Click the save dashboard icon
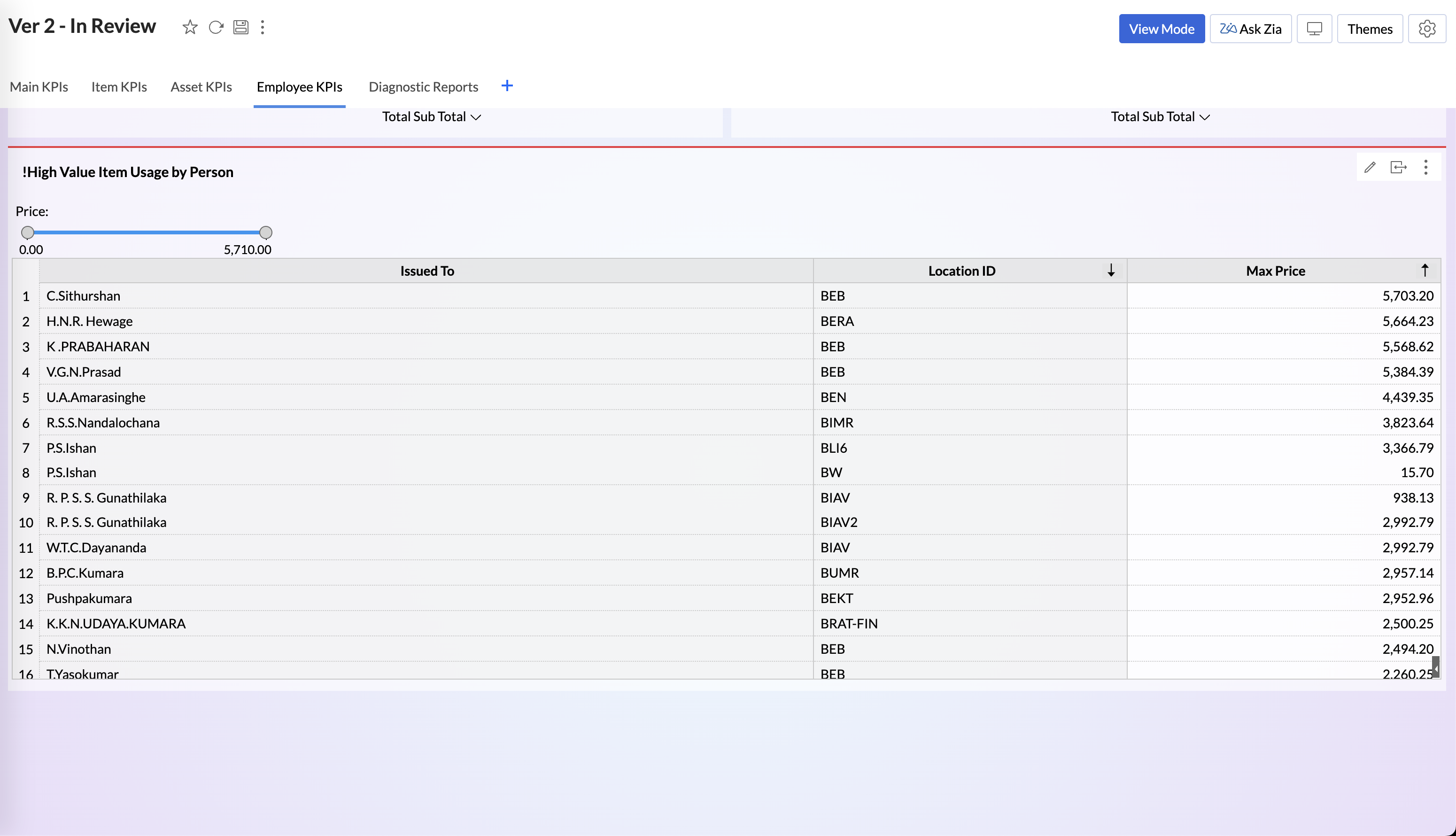Screen dimensions: 1456x836 pos(240,27)
